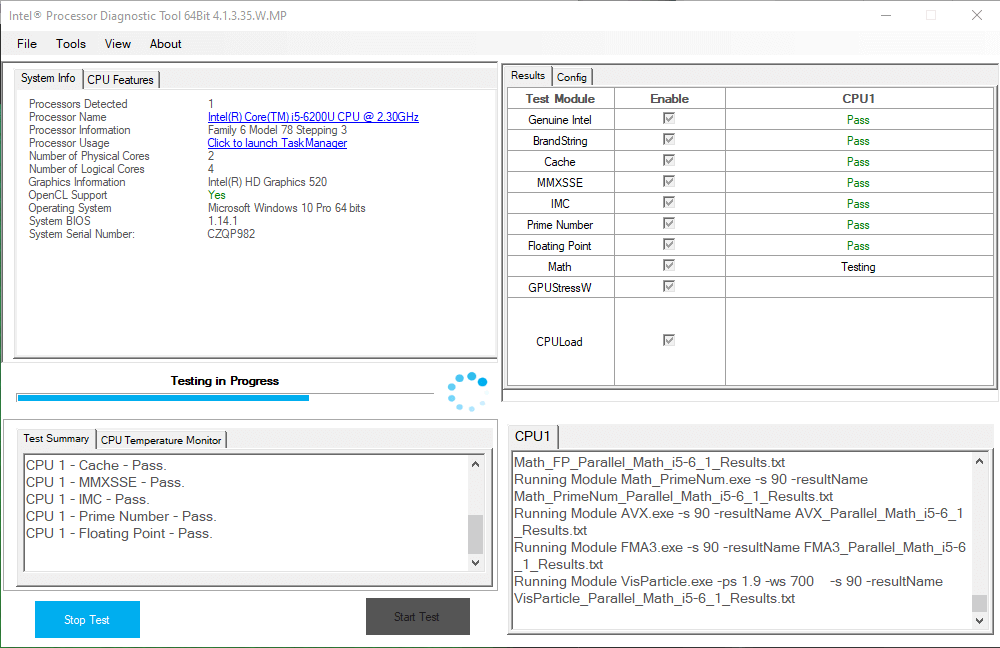This screenshot has width=1000, height=648.
Task: Open the Tools menu
Action: 71,44
